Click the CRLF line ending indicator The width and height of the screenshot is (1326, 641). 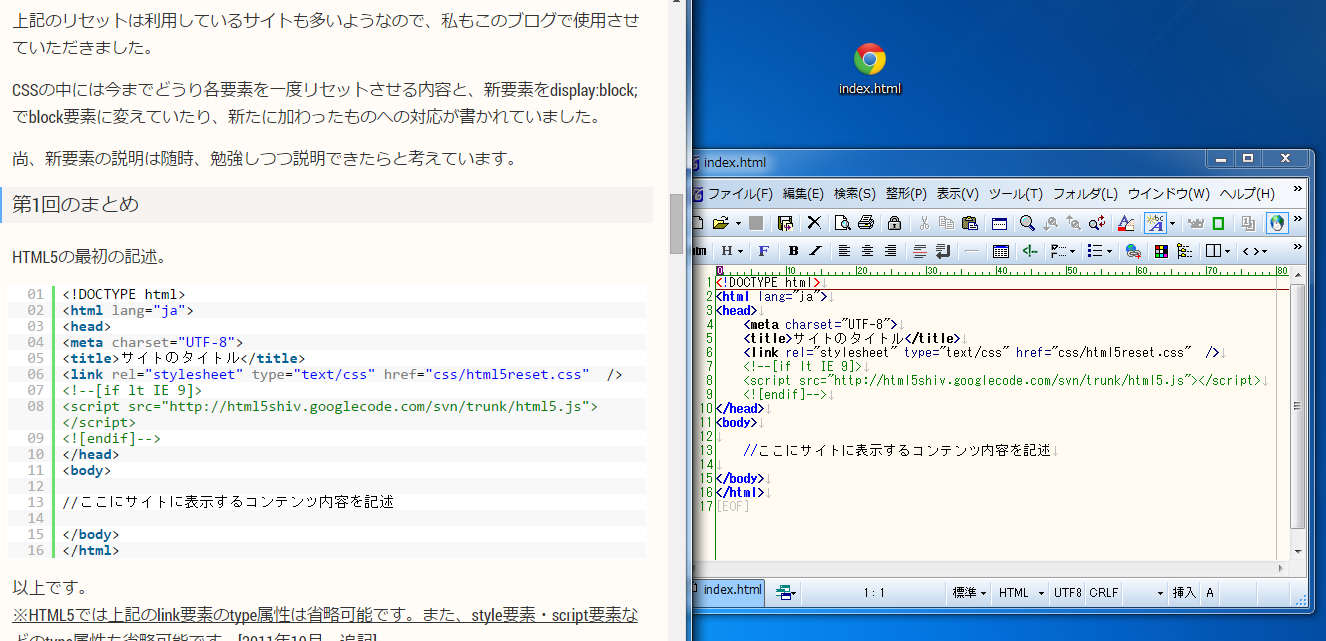1104,593
